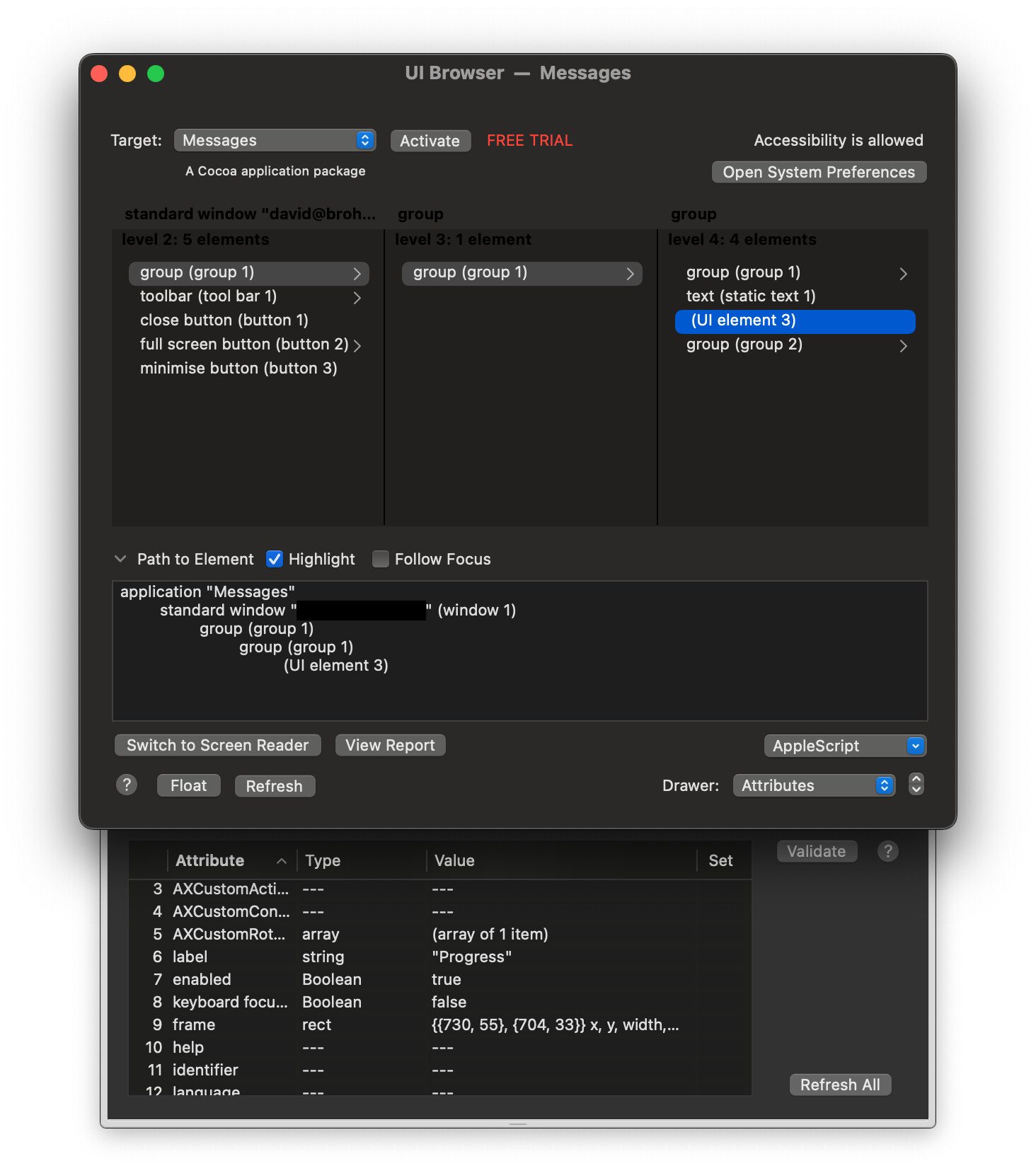The width and height of the screenshot is (1036, 1166).
Task: Select close button (button 1) row
Action: pos(248,321)
